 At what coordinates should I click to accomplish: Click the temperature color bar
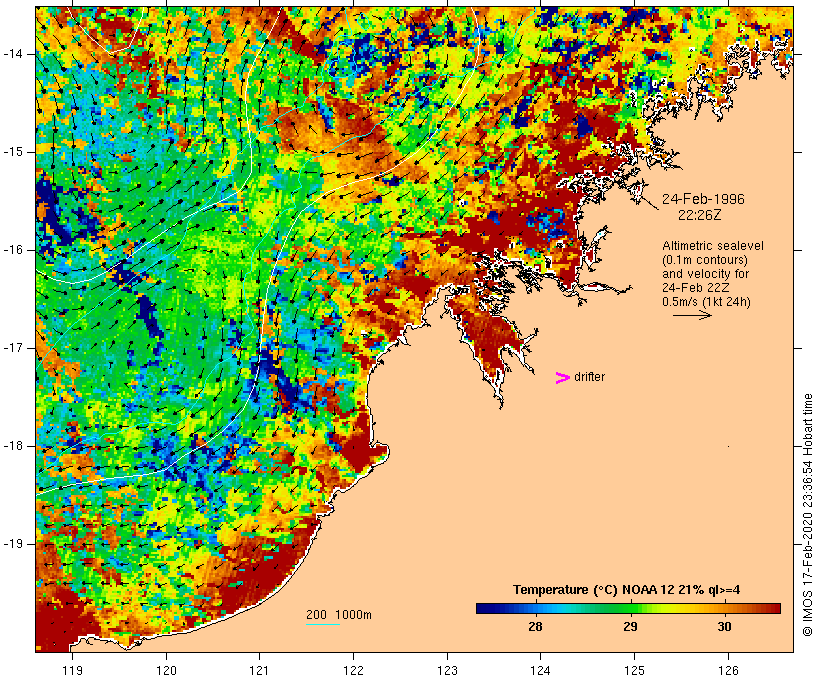tap(628, 608)
